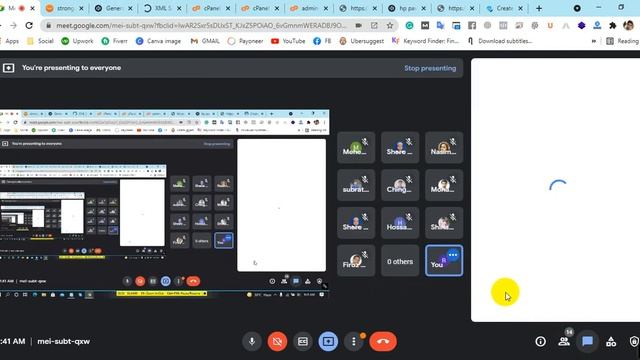
Task: Open the Activities icon
Action: pos(611,341)
